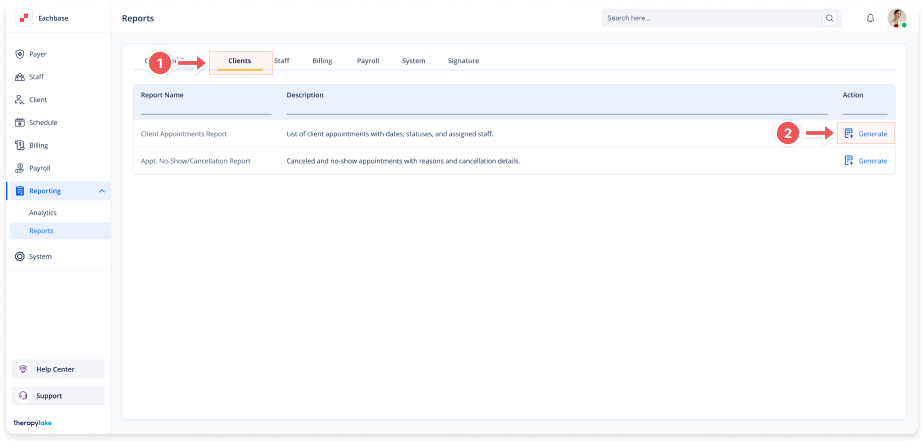Open the user profile avatar
Image resolution: width=924 pixels, height=444 pixels.
point(897,18)
